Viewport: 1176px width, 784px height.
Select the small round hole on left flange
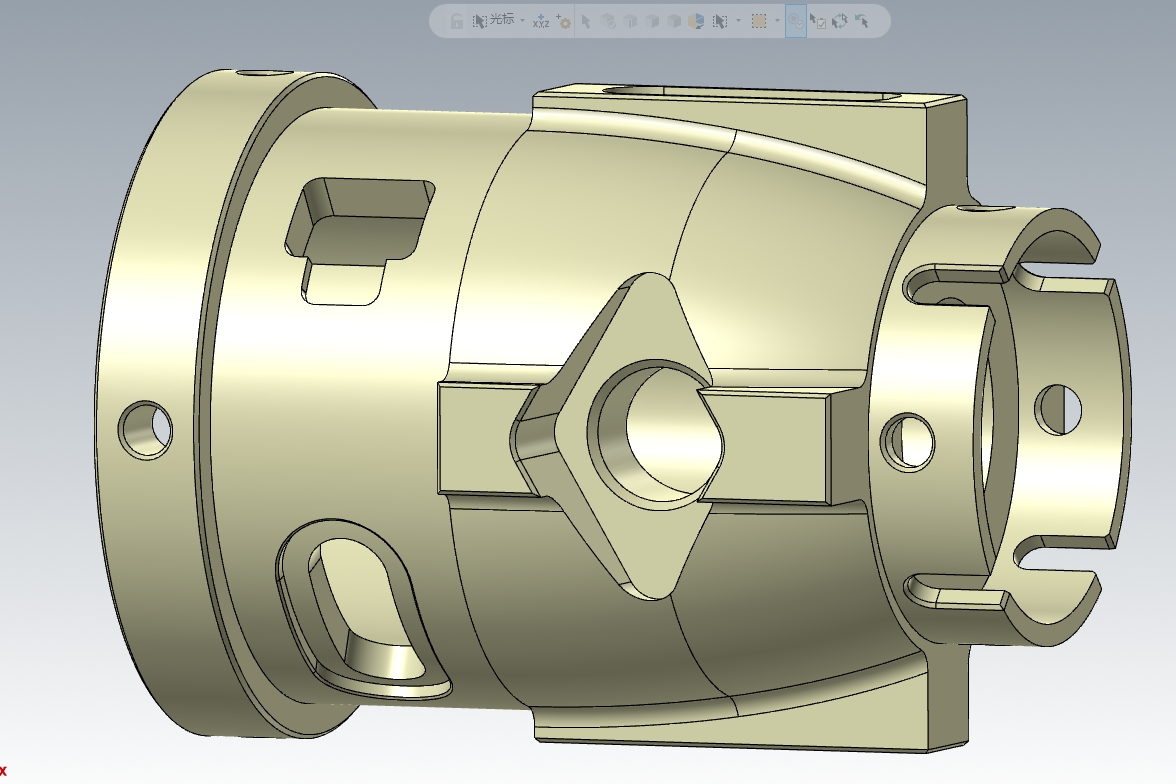[x=146, y=430]
